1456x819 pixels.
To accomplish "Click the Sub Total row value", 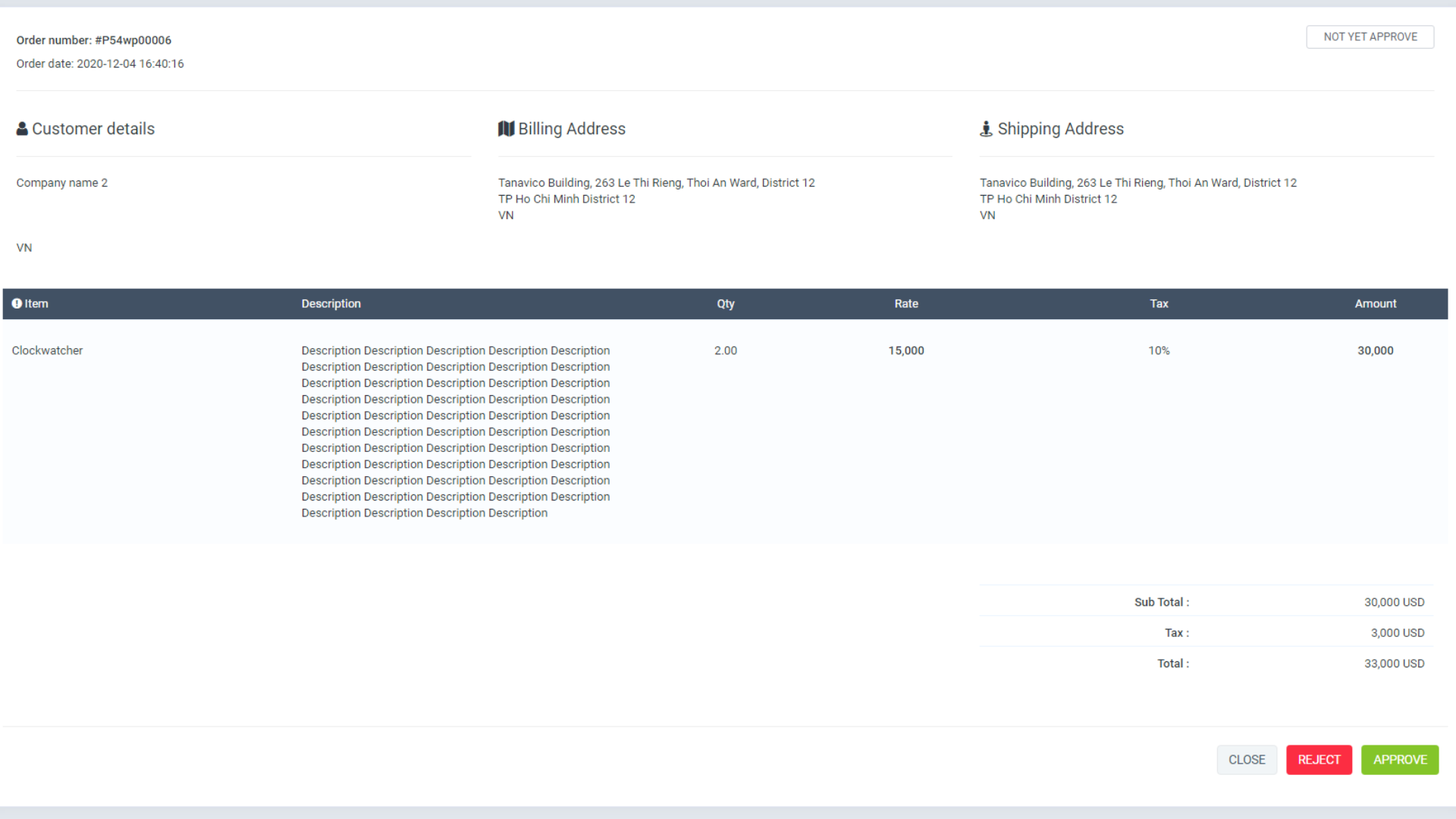I will tap(1393, 601).
